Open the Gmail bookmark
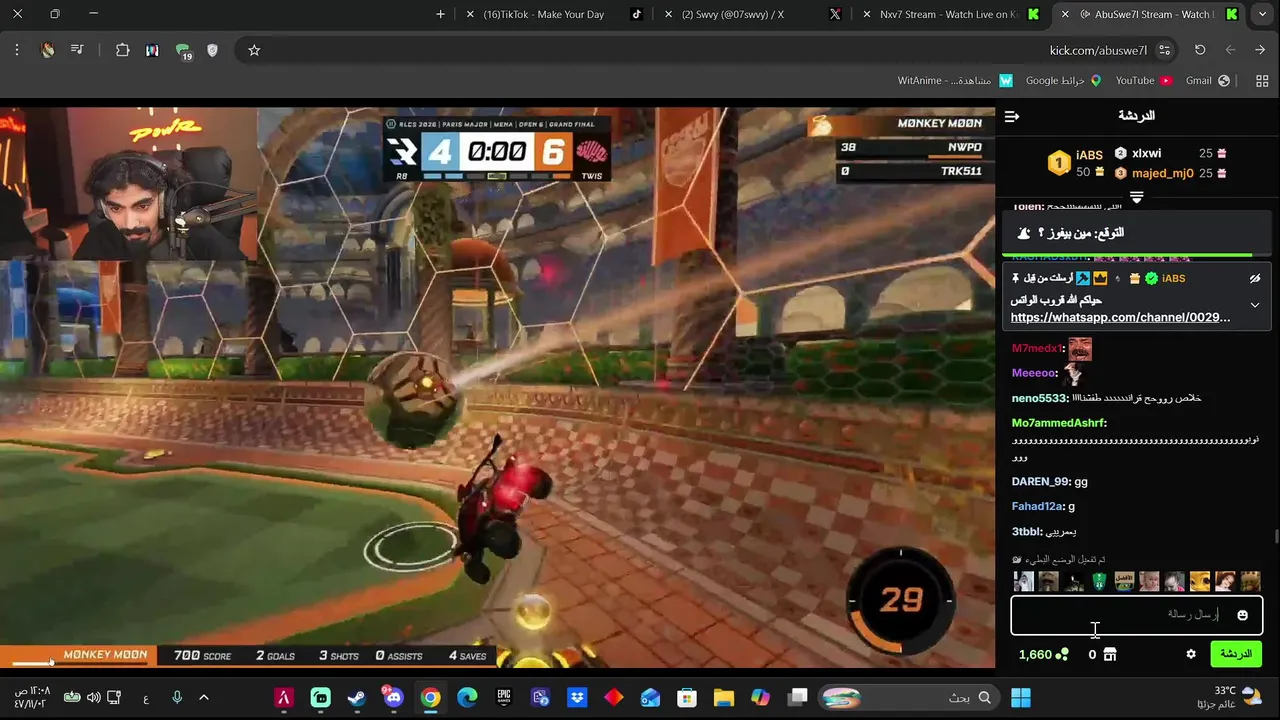The width and height of the screenshot is (1280, 720). point(1207,80)
